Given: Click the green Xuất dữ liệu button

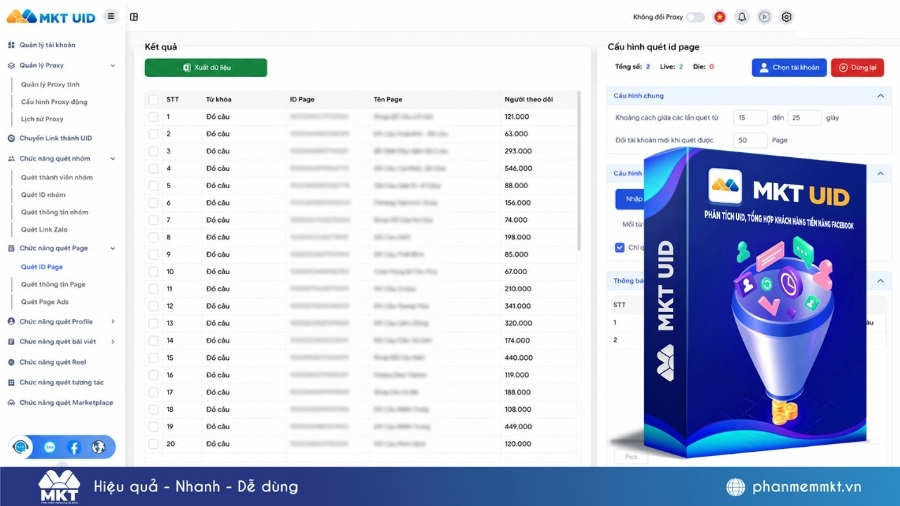Looking at the screenshot, I should point(205,68).
